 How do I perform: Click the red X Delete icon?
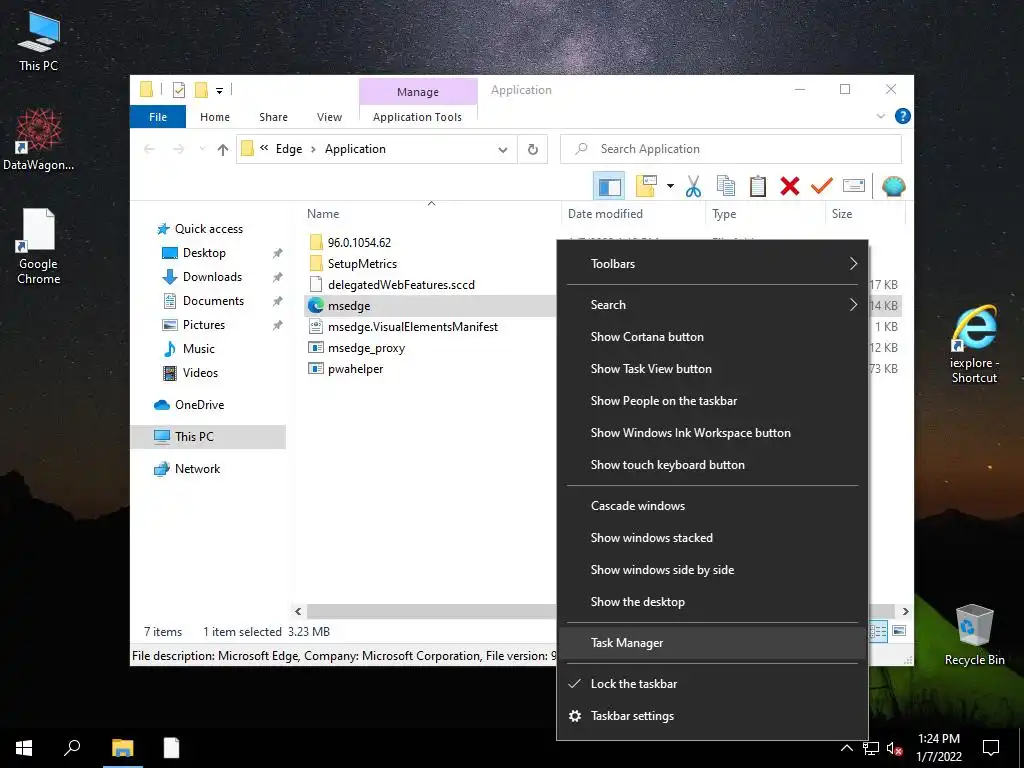pyautogui.click(x=790, y=186)
